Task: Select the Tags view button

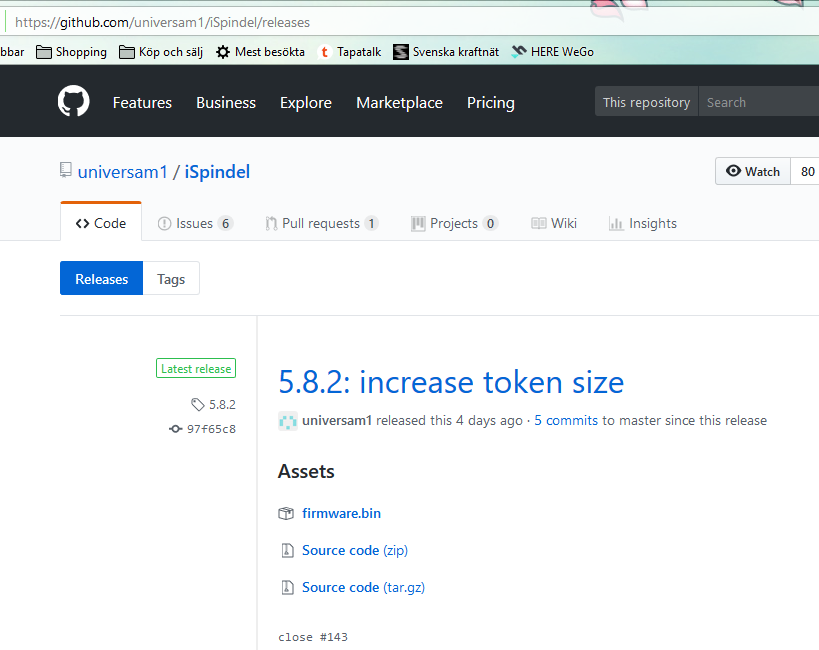Action: tap(171, 279)
